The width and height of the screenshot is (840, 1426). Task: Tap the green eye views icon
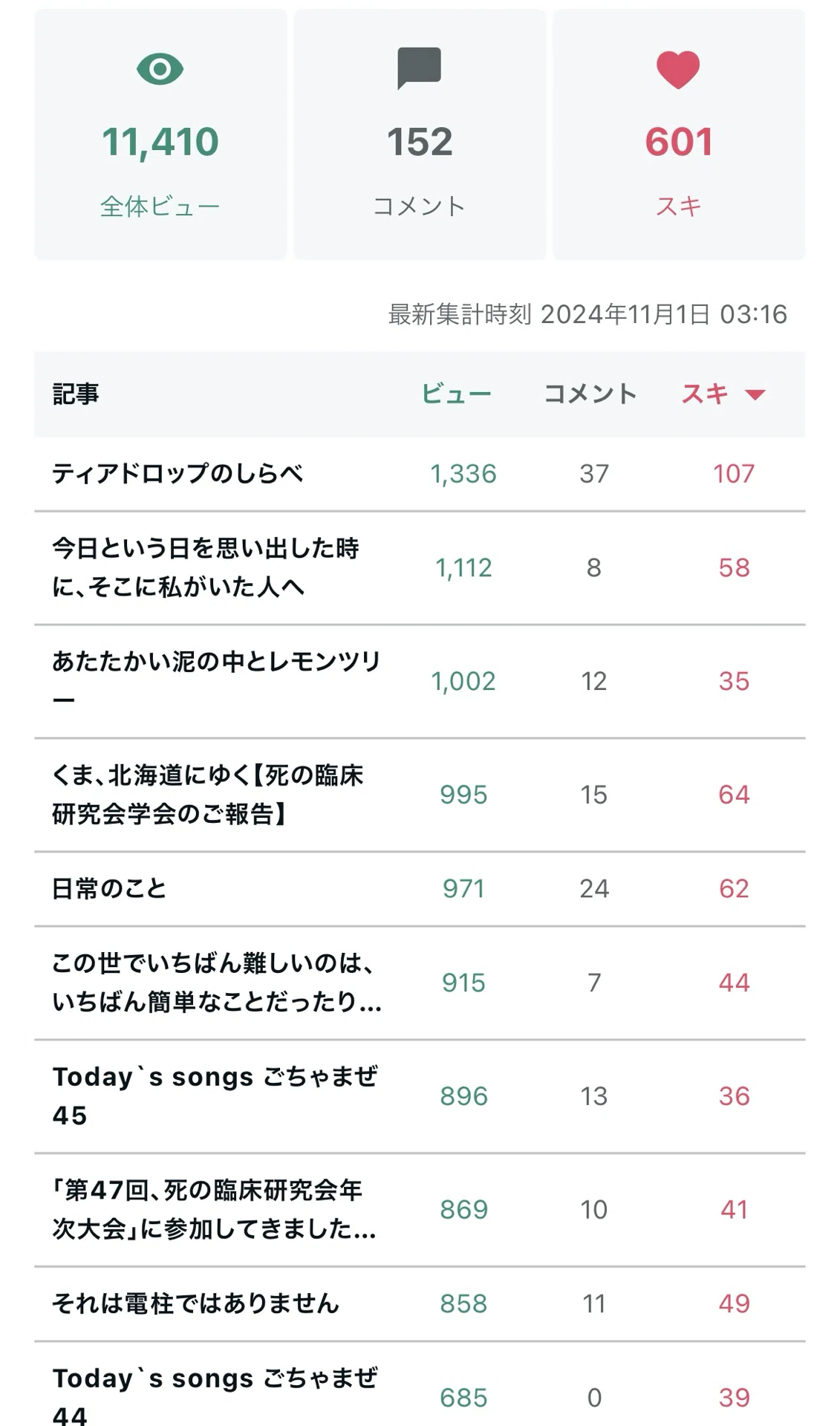pyautogui.click(x=160, y=70)
